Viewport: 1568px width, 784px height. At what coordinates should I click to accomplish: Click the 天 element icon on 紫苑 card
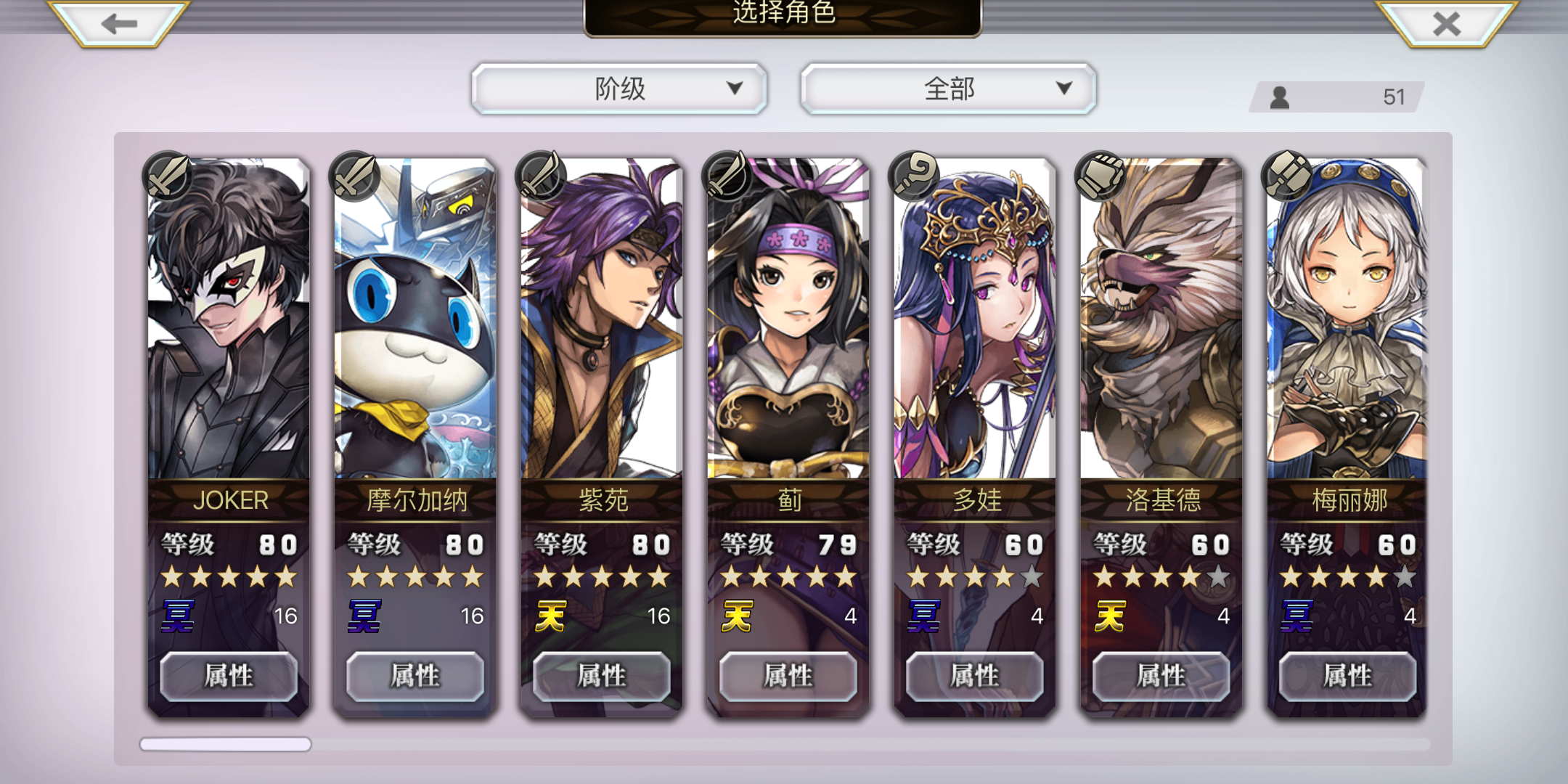tap(550, 616)
